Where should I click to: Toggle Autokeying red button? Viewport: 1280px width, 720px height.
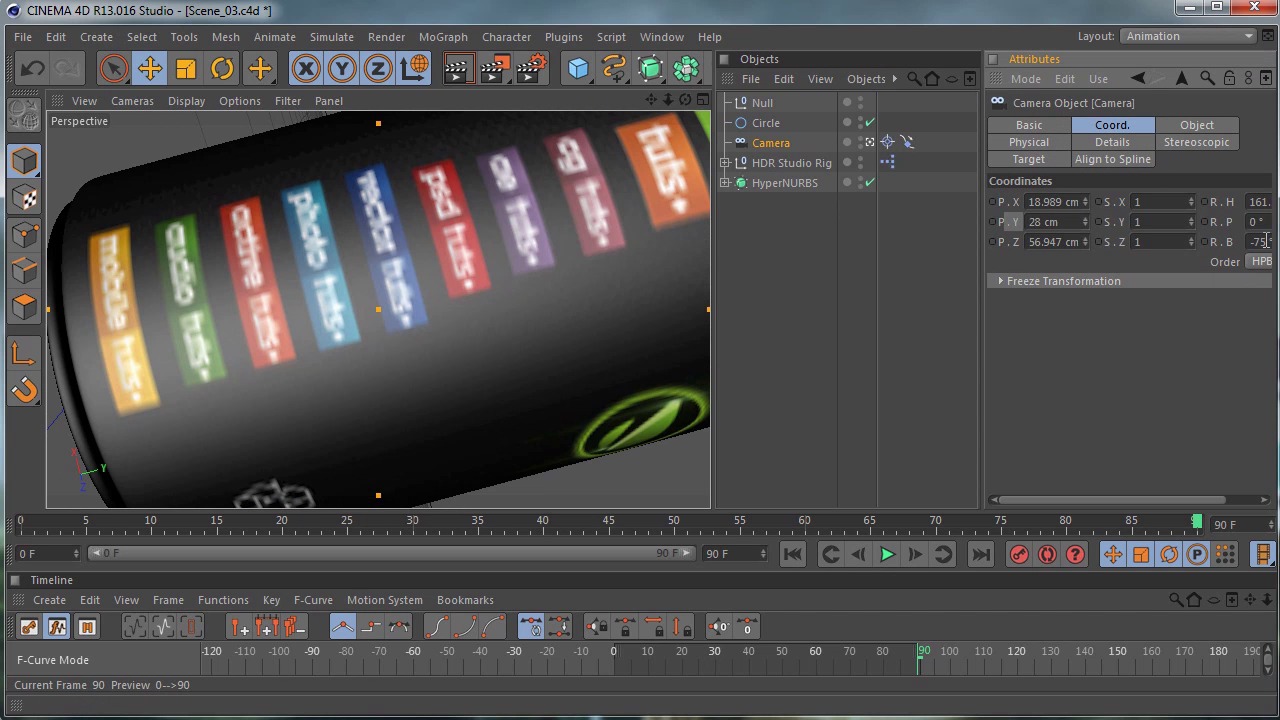click(1047, 555)
